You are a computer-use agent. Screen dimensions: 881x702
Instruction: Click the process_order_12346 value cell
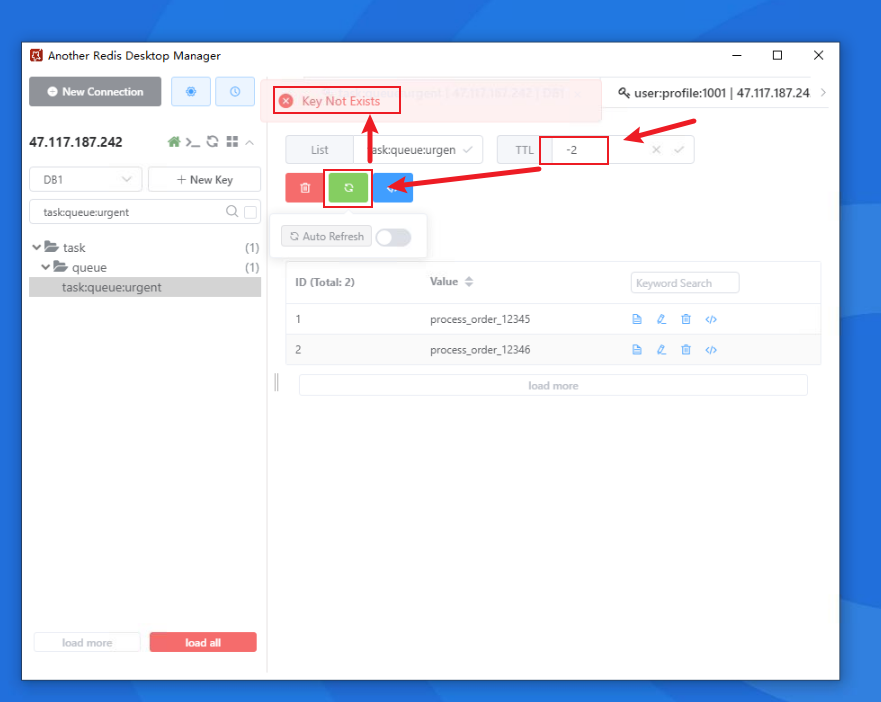pyautogui.click(x=480, y=350)
